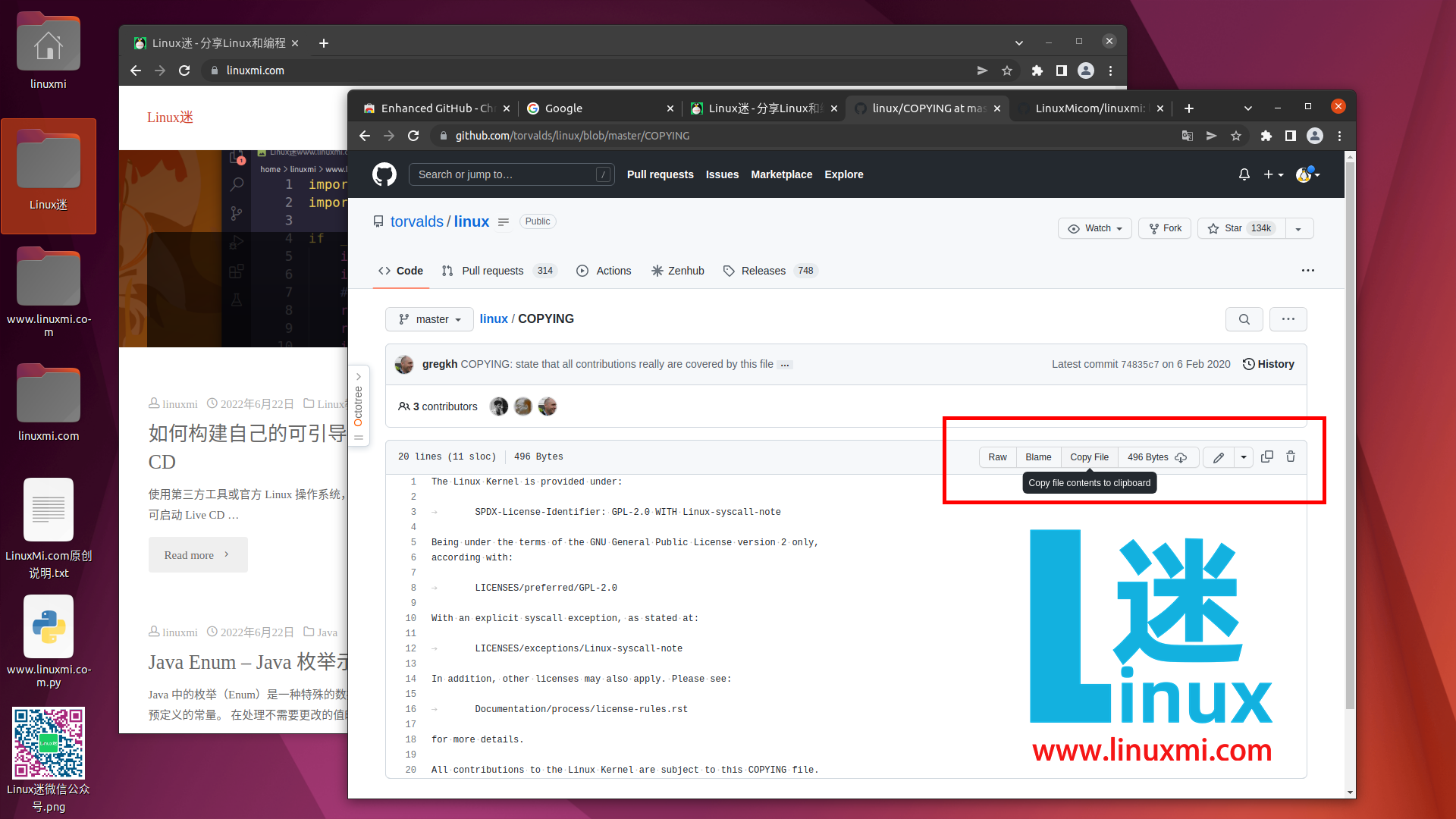Delete the file with trash icon

1291,457
